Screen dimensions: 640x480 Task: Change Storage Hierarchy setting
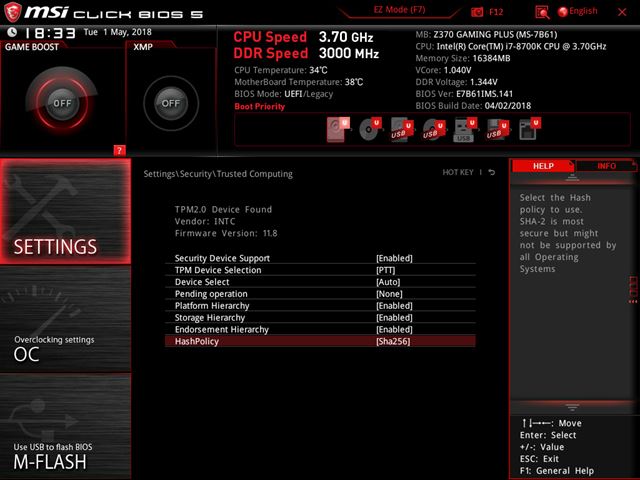click(x=320, y=318)
